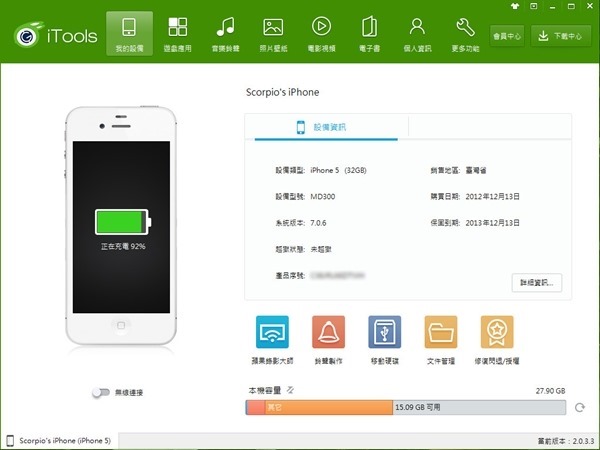Open the 遊戲應用 apps section
The width and height of the screenshot is (600, 450).
tap(178, 34)
